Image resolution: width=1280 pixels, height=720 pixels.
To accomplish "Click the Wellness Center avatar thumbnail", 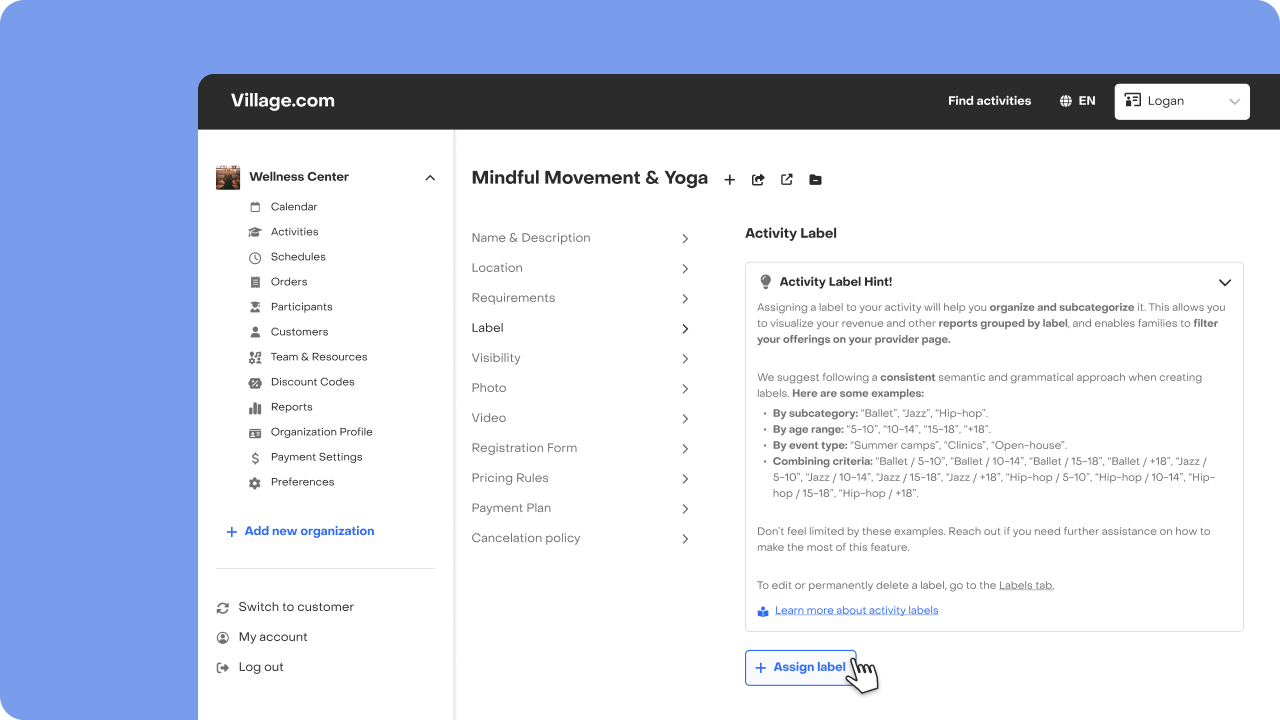I will click(x=228, y=177).
